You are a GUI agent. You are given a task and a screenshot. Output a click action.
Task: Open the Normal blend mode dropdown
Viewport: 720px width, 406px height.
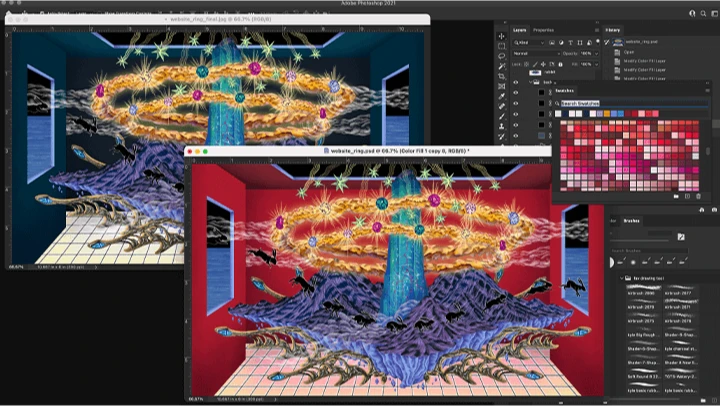pyautogui.click(x=536, y=53)
